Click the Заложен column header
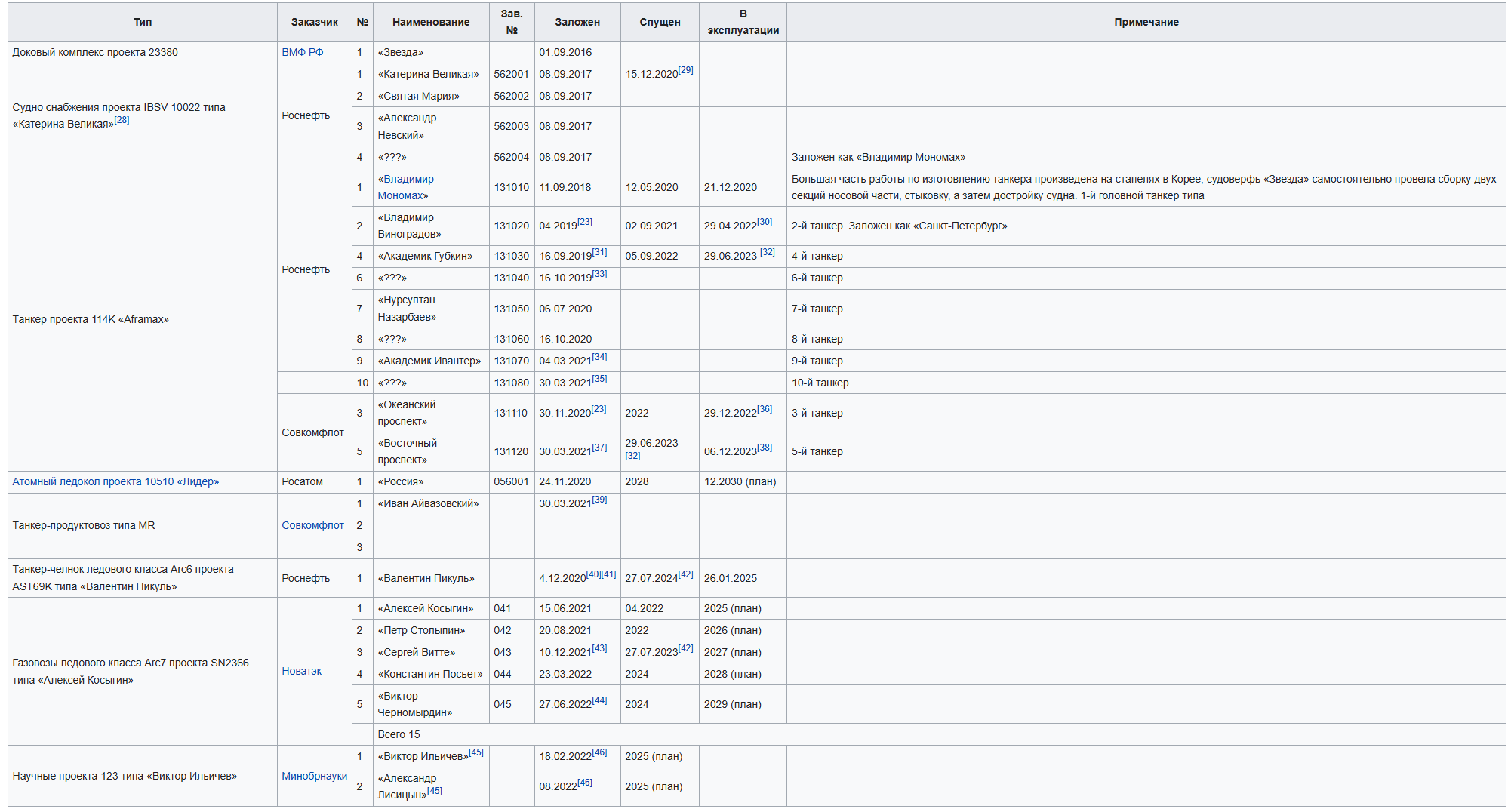Viewport: 1511px width, 812px height. coord(577,22)
